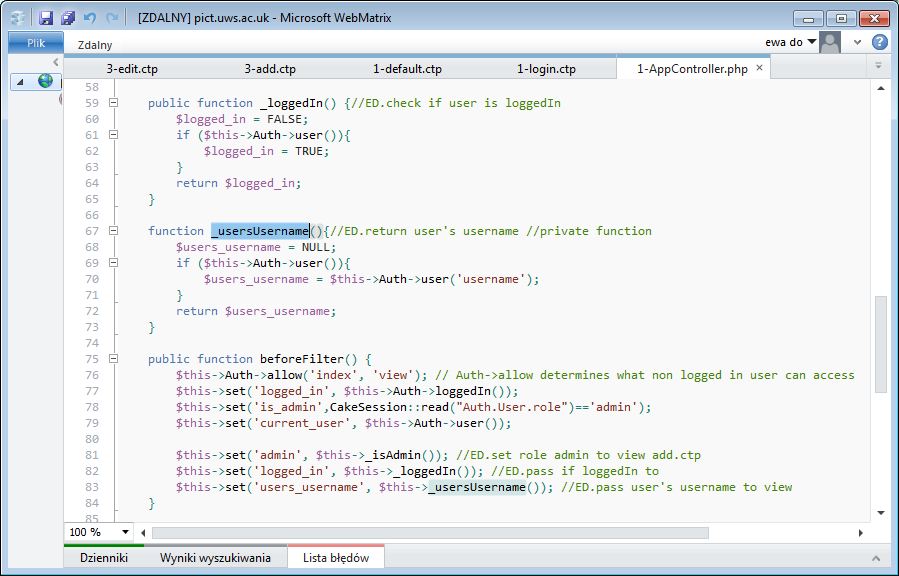Image resolution: width=899 pixels, height=576 pixels.
Task: Switch to the 1-login.ctp tab
Action: pos(546,69)
